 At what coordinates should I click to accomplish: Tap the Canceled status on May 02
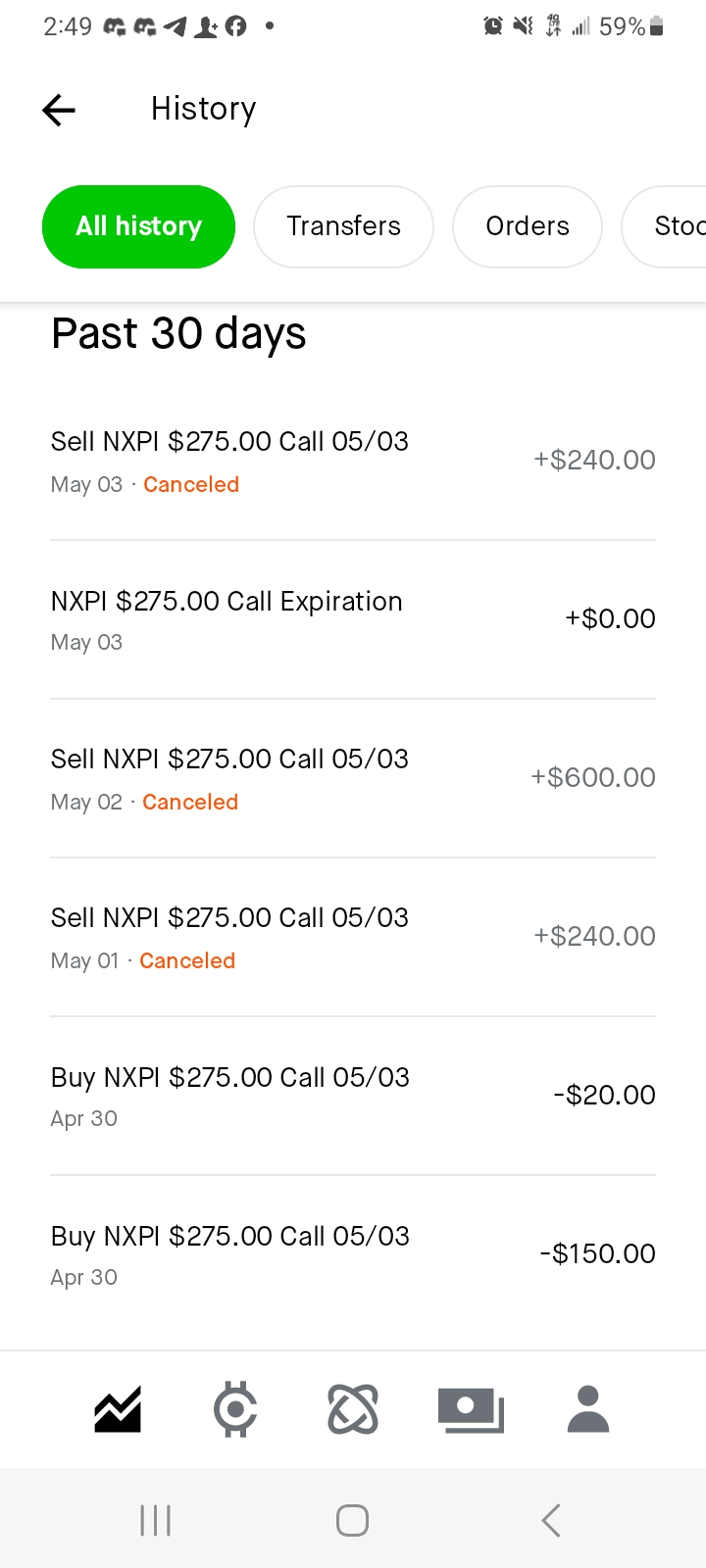tap(190, 803)
